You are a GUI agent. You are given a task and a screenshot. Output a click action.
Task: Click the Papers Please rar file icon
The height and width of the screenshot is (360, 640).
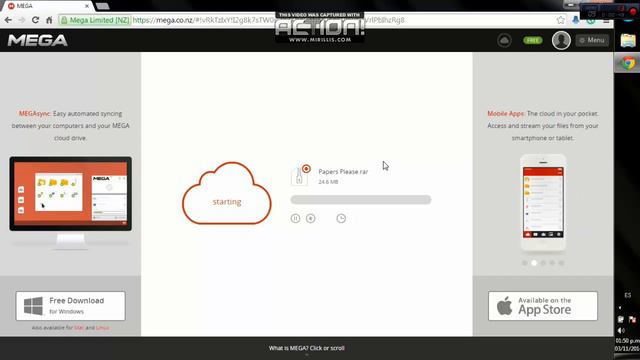300,175
